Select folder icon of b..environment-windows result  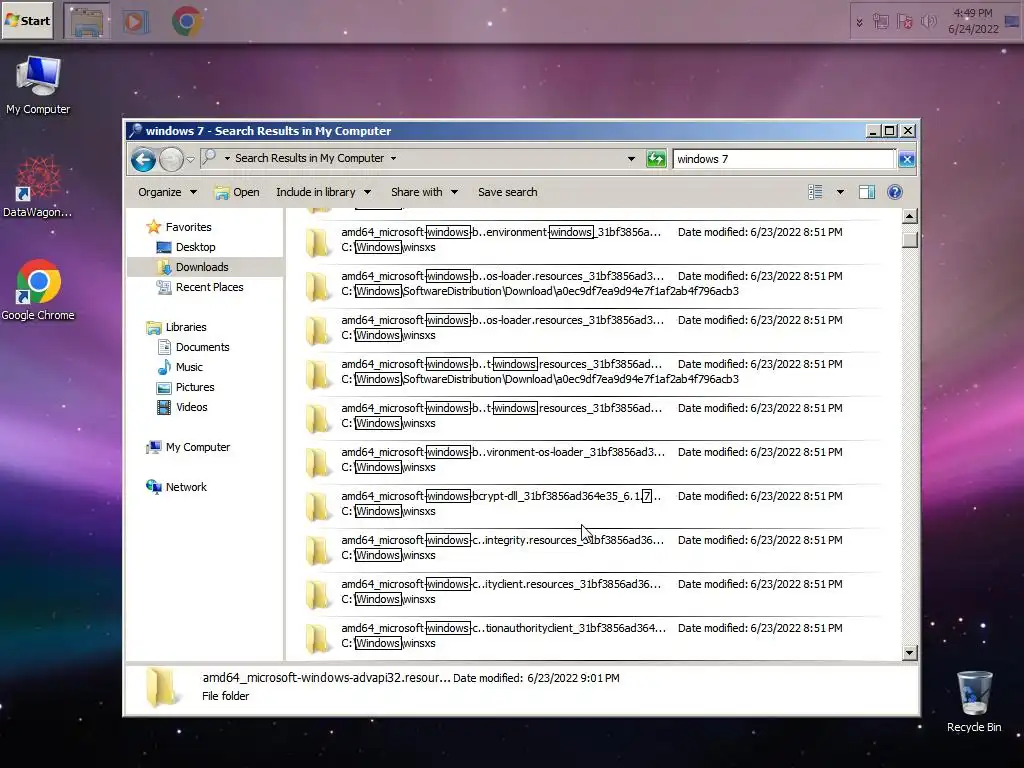[317, 242]
